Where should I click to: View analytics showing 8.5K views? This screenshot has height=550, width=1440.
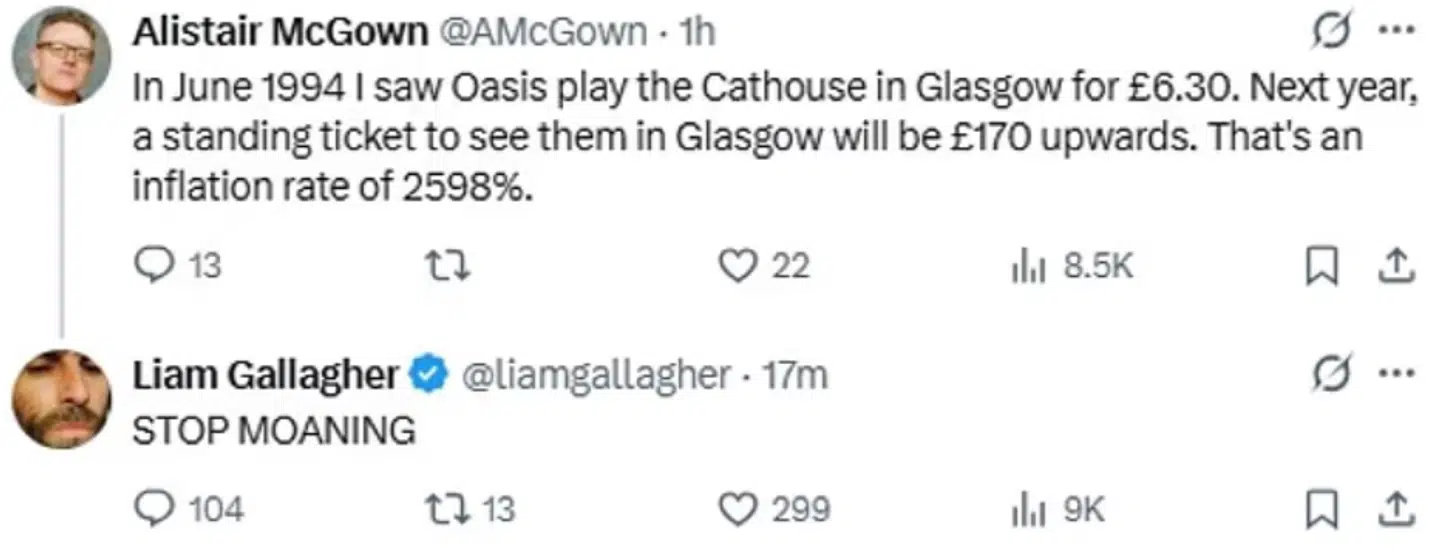point(1070,265)
